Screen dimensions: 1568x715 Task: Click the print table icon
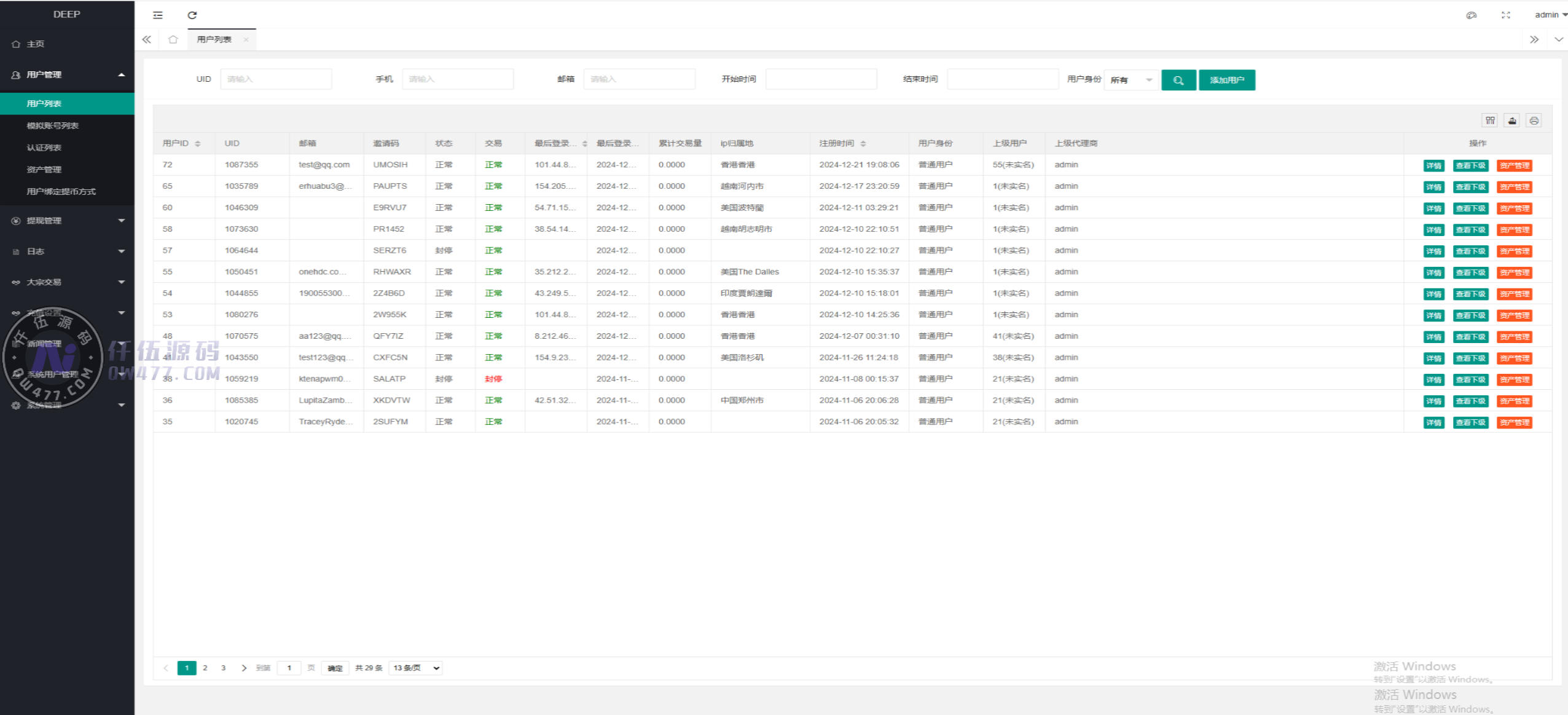(x=1534, y=120)
